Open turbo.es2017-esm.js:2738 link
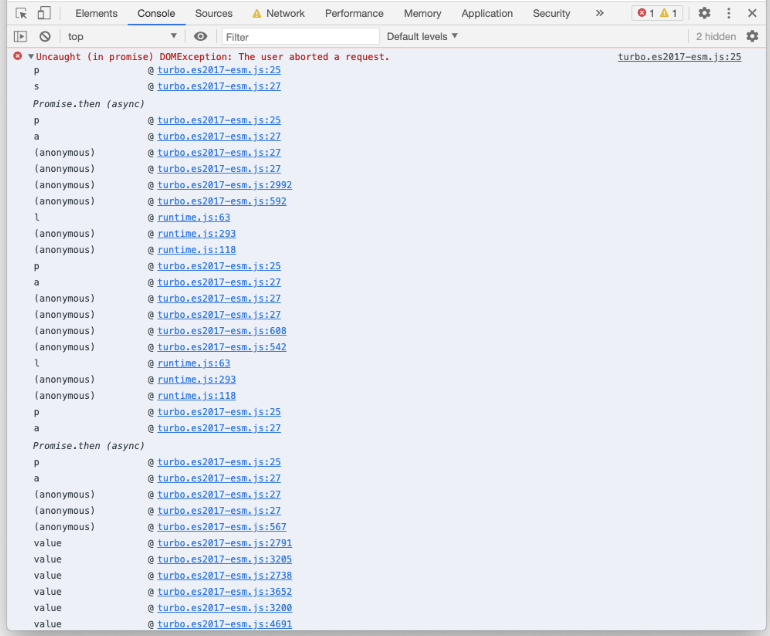770x636 pixels. point(224,575)
